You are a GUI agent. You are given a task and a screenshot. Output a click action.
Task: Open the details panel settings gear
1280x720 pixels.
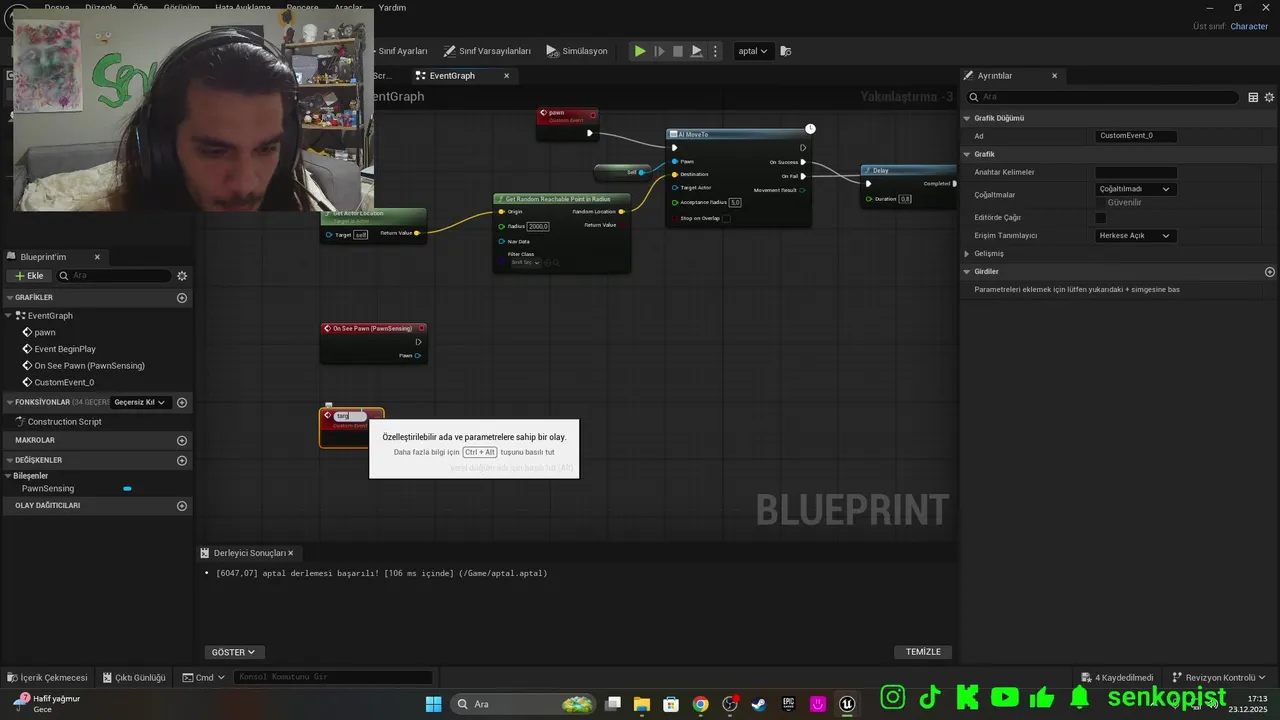click(1270, 97)
